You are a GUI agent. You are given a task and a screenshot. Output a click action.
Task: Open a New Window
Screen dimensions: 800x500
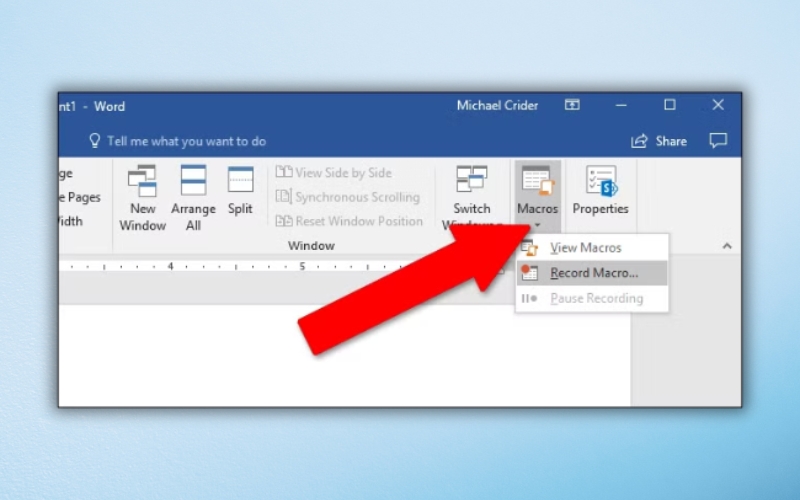pyautogui.click(x=142, y=198)
